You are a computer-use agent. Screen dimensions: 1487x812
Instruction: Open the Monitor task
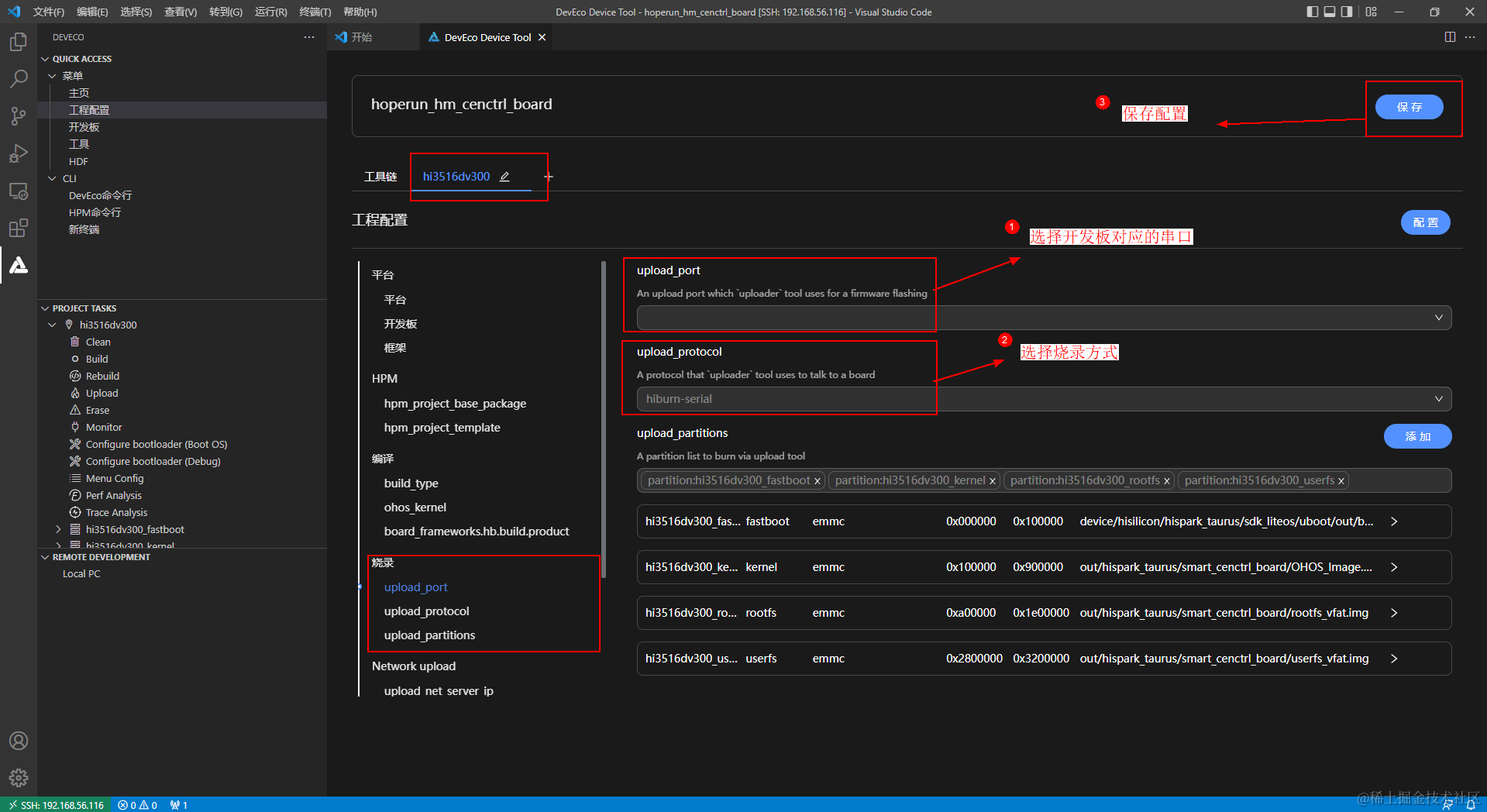(104, 427)
